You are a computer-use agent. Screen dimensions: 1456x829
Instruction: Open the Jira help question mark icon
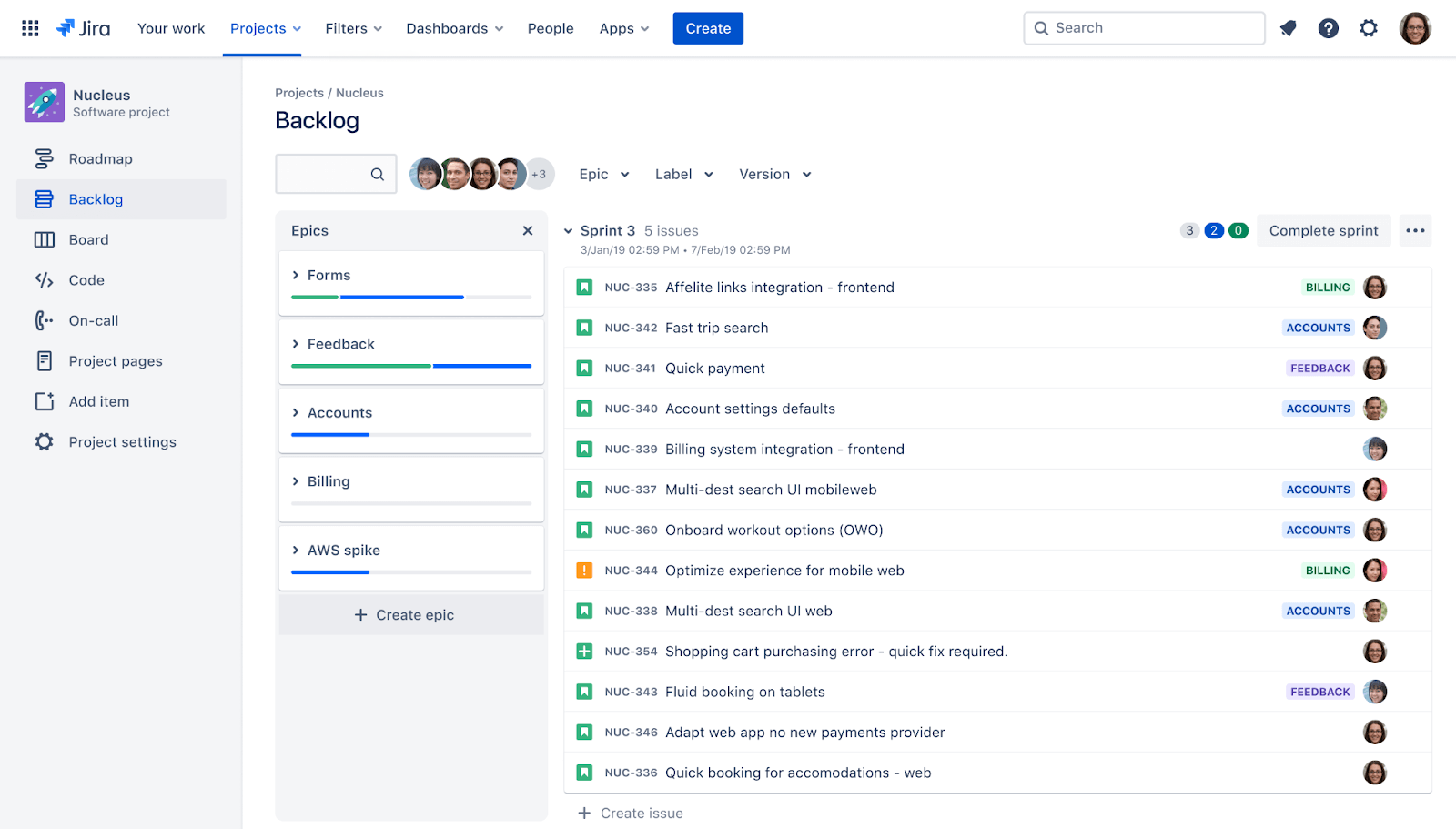[1329, 28]
